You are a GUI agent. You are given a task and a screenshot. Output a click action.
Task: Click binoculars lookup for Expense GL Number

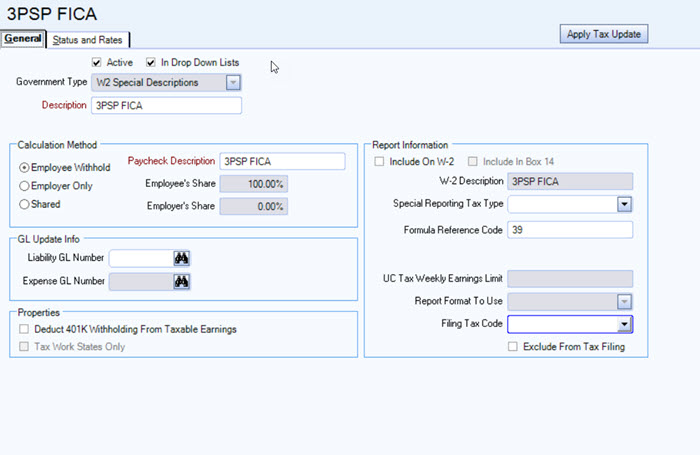click(x=181, y=282)
